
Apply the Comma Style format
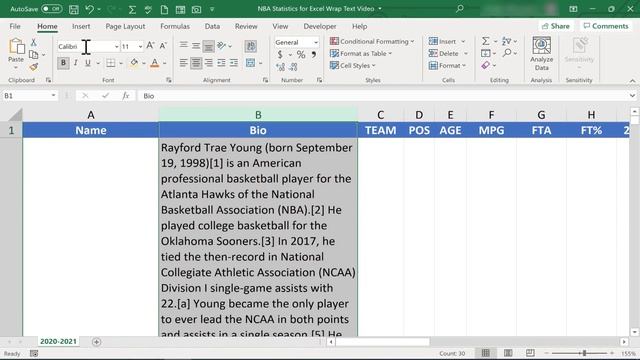(x=313, y=54)
